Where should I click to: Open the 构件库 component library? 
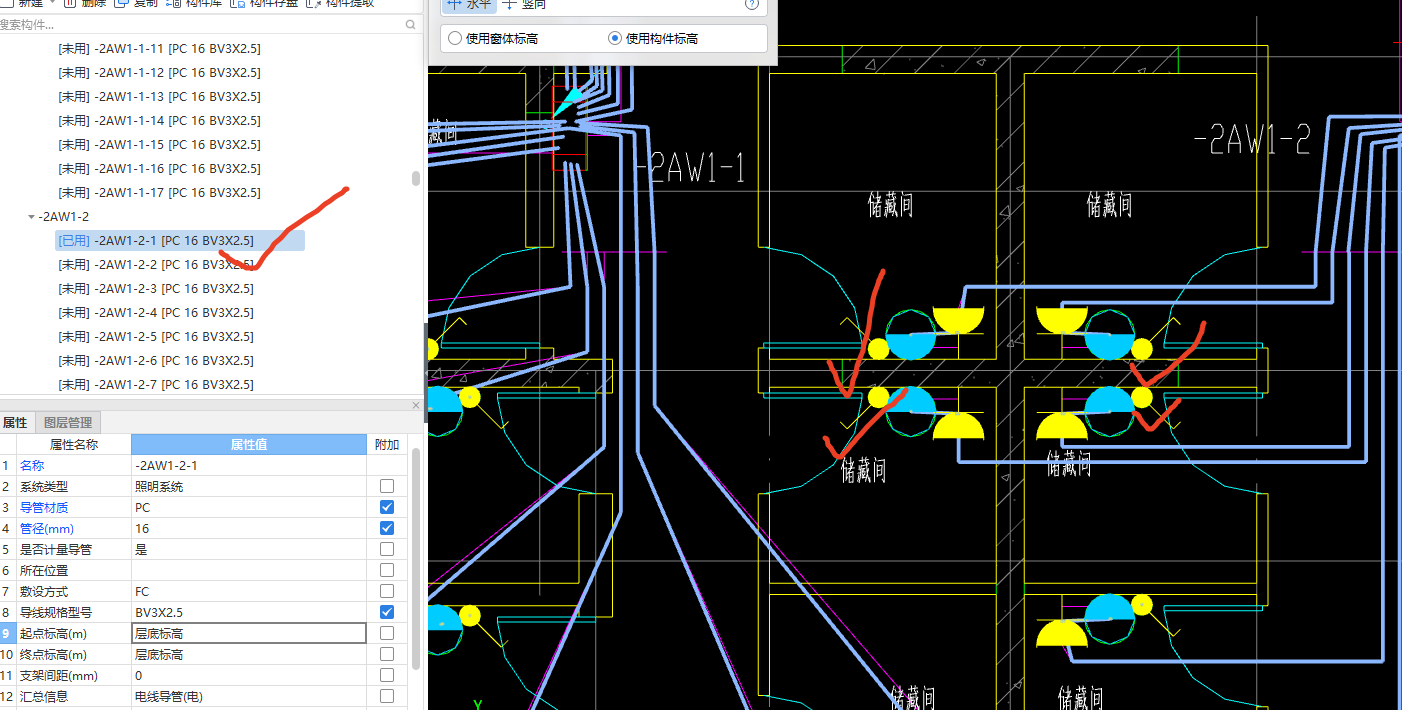(x=194, y=4)
